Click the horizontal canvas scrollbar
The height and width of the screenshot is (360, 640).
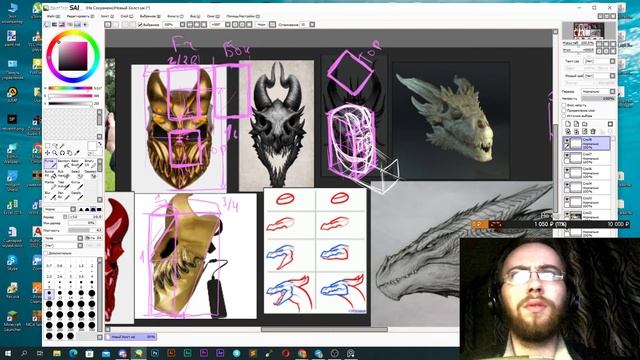pyautogui.click(x=324, y=329)
